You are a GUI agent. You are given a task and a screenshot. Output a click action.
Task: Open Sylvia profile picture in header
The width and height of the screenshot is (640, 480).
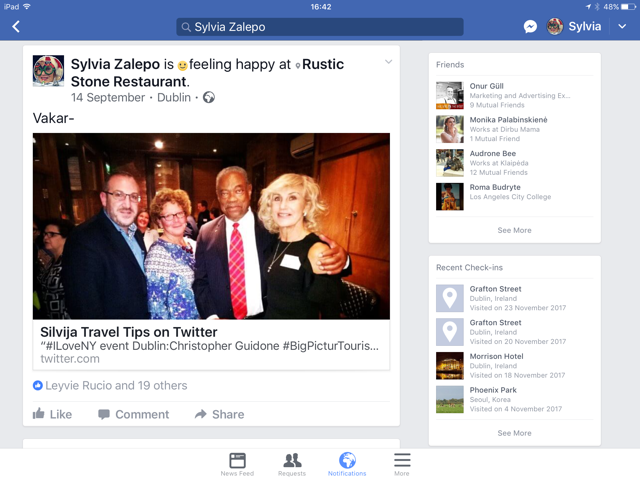coord(555,27)
